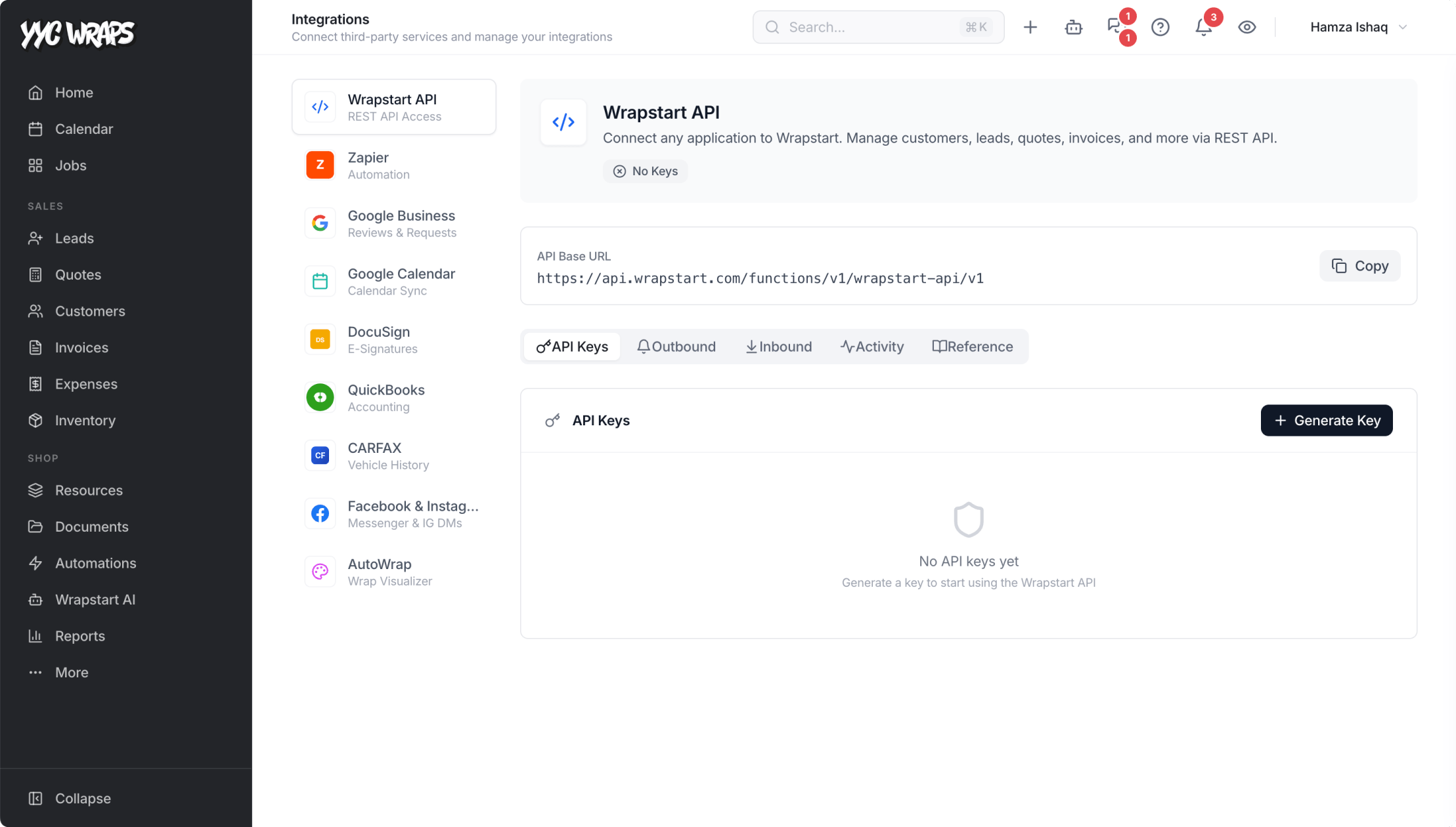Screen dimensions: 1456x827
Task: Switch to the Reference tab
Action: pyautogui.click(x=973, y=347)
